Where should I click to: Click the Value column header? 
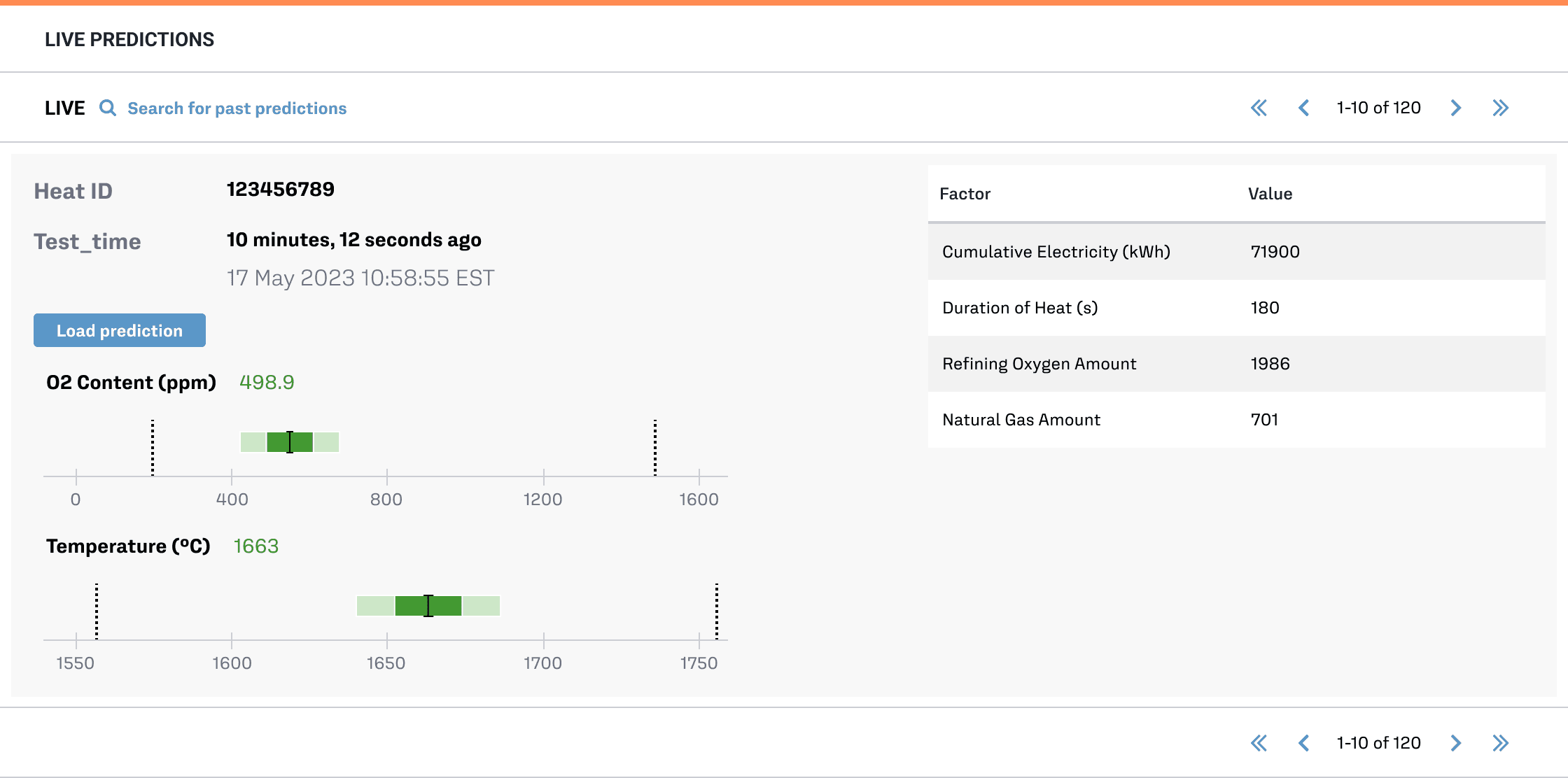point(1270,194)
